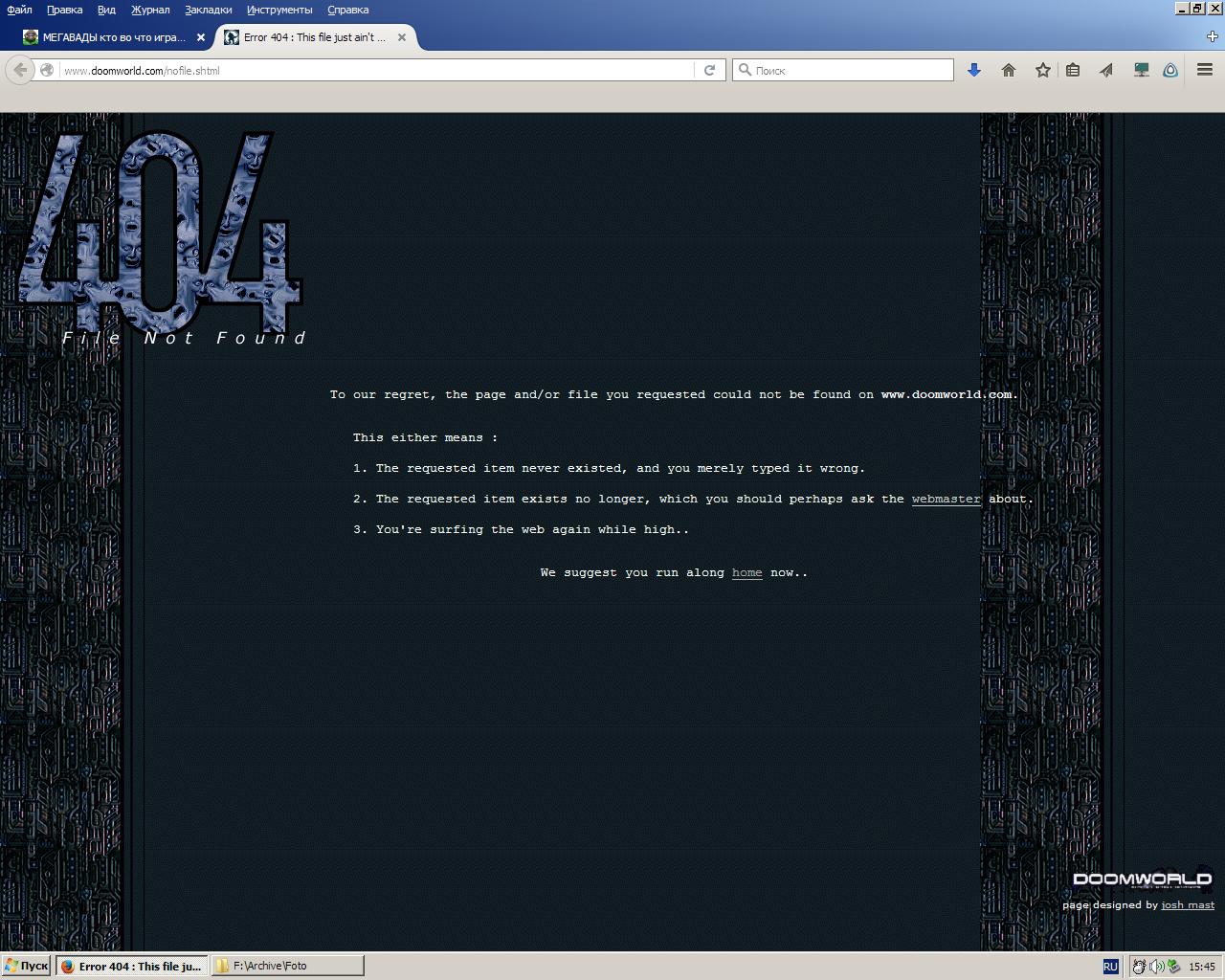The width and height of the screenshot is (1225, 980).
Task: Open the Пуск start button
Action: [x=26, y=967]
